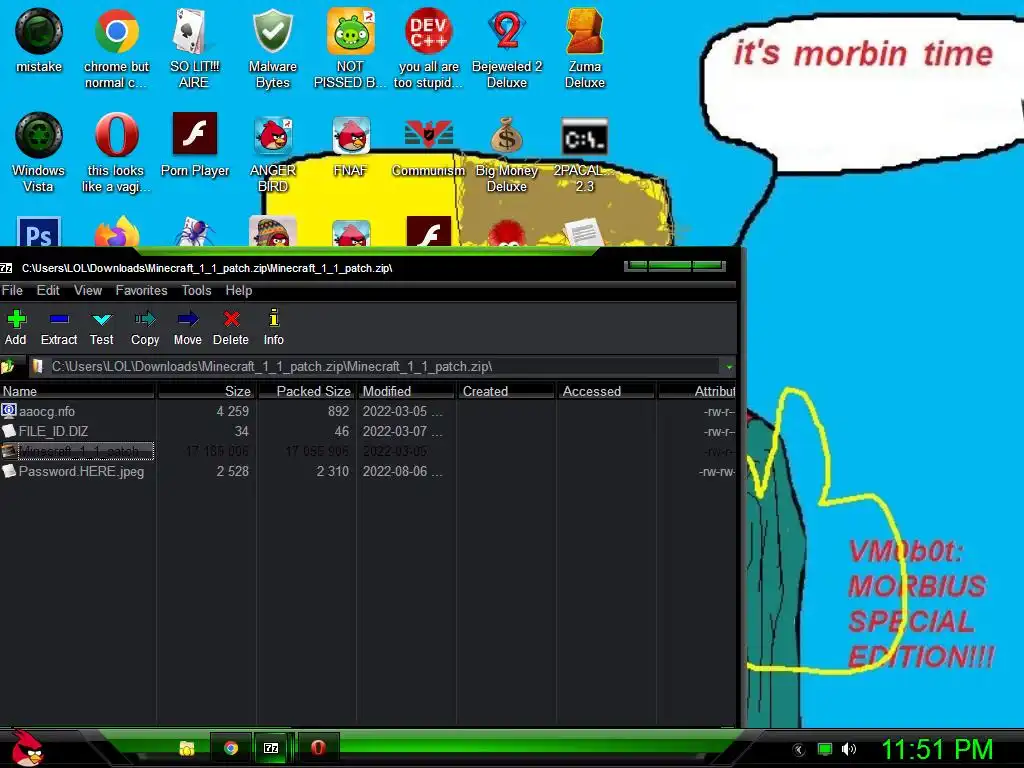Open Chrome from the taskbar
The width and height of the screenshot is (1024, 768).
tap(231, 748)
